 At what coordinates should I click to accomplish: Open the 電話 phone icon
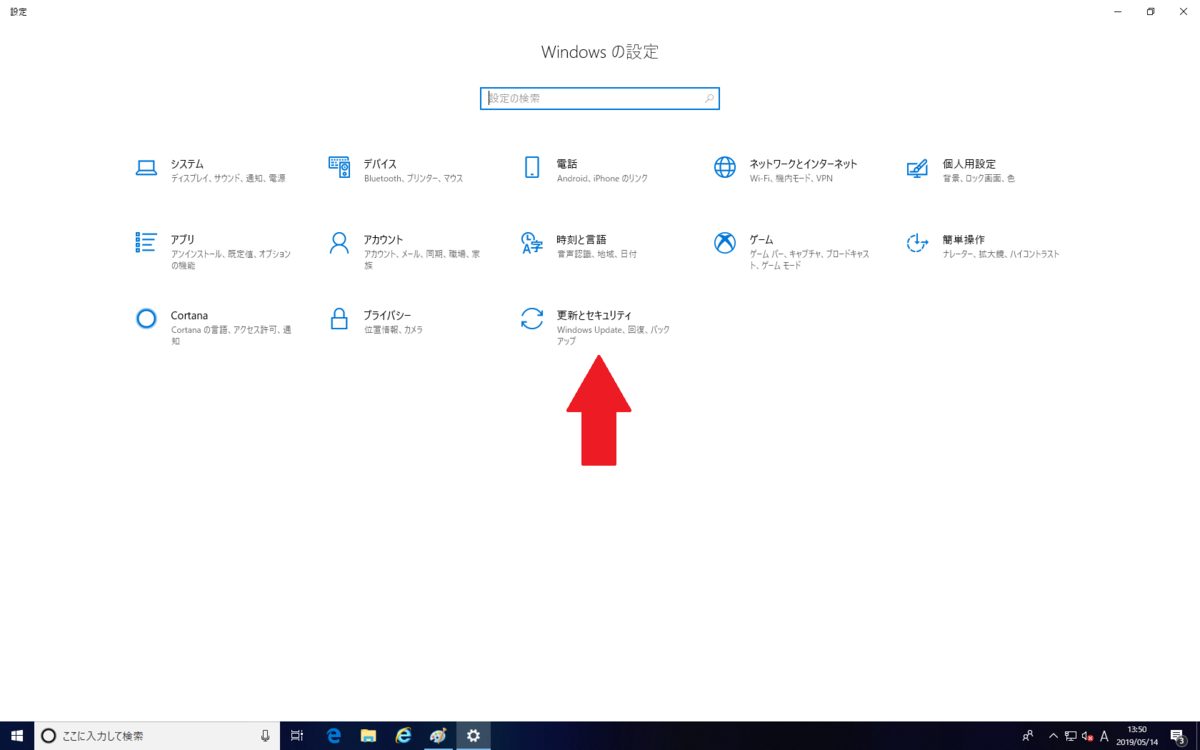pos(532,167)
